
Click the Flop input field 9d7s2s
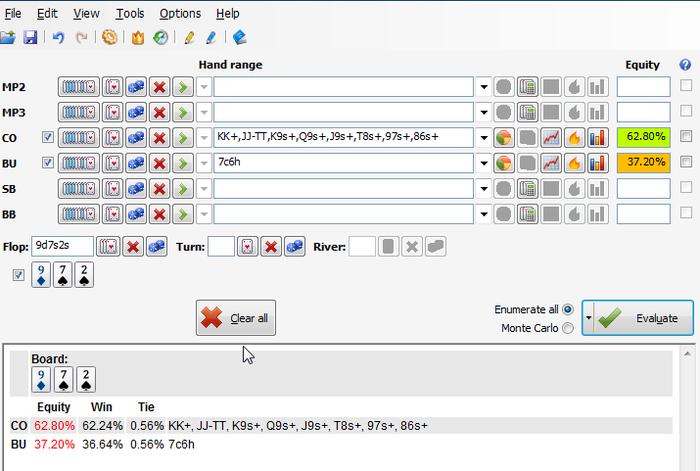click(x=62, y=246)
